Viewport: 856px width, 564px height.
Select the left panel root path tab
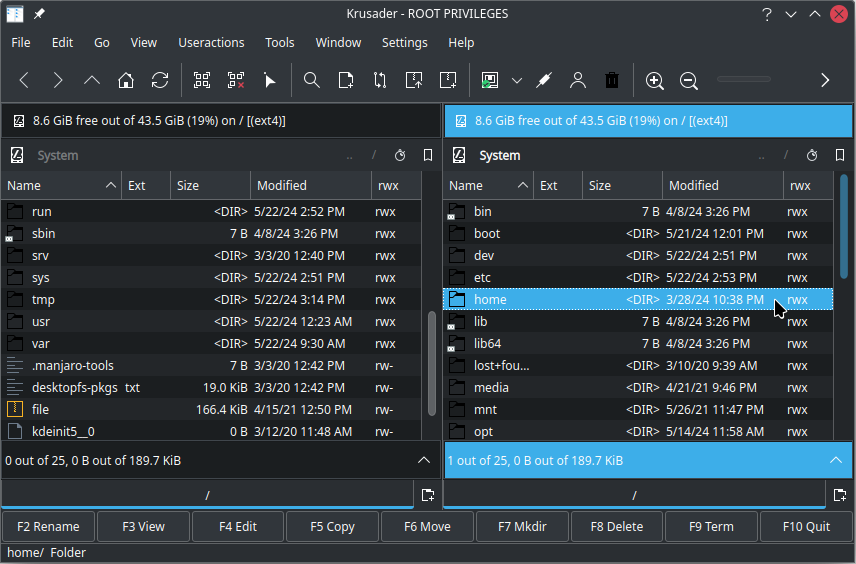point(207,495)
